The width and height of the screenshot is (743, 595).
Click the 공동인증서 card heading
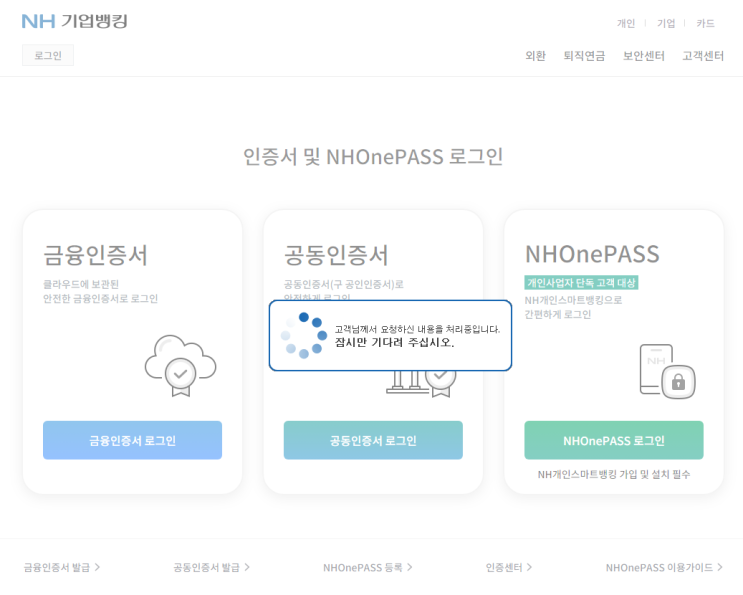tap(336, 255)
